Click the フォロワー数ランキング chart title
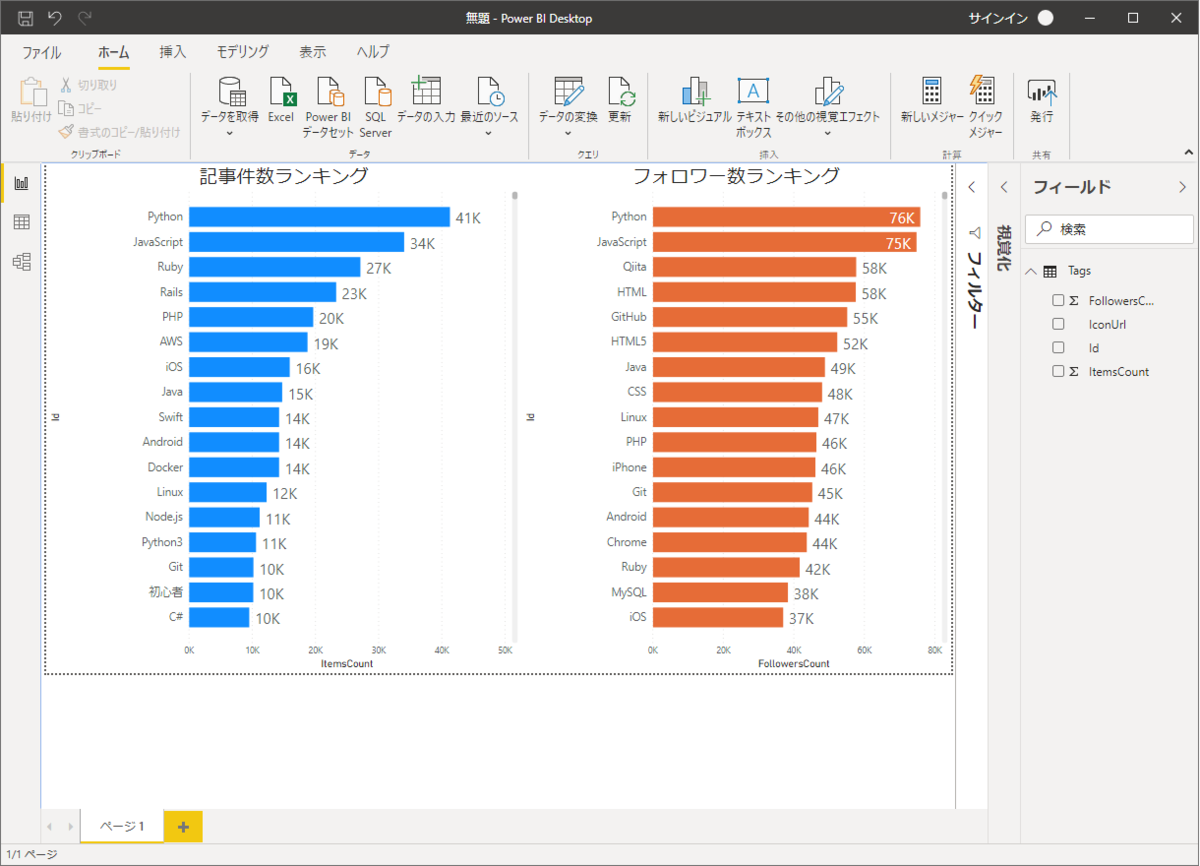1200x866 pixels. pyautogui.click(x=736, y=176)
